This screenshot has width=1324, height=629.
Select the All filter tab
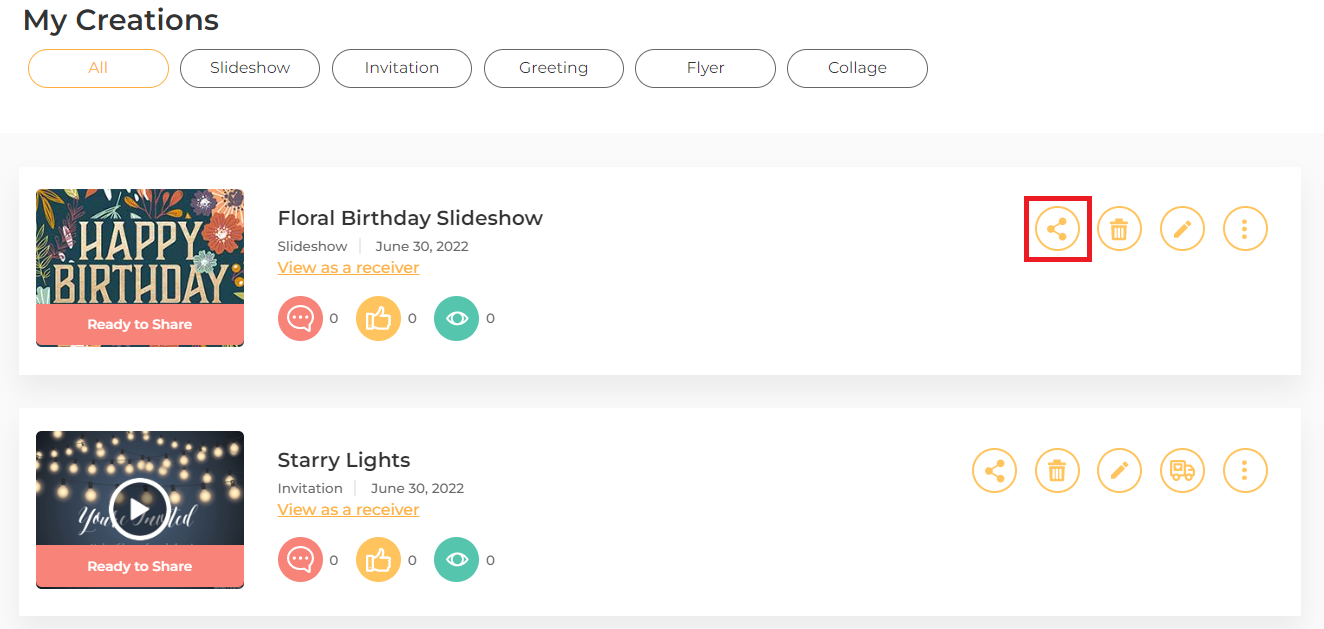tap(98, 68)
